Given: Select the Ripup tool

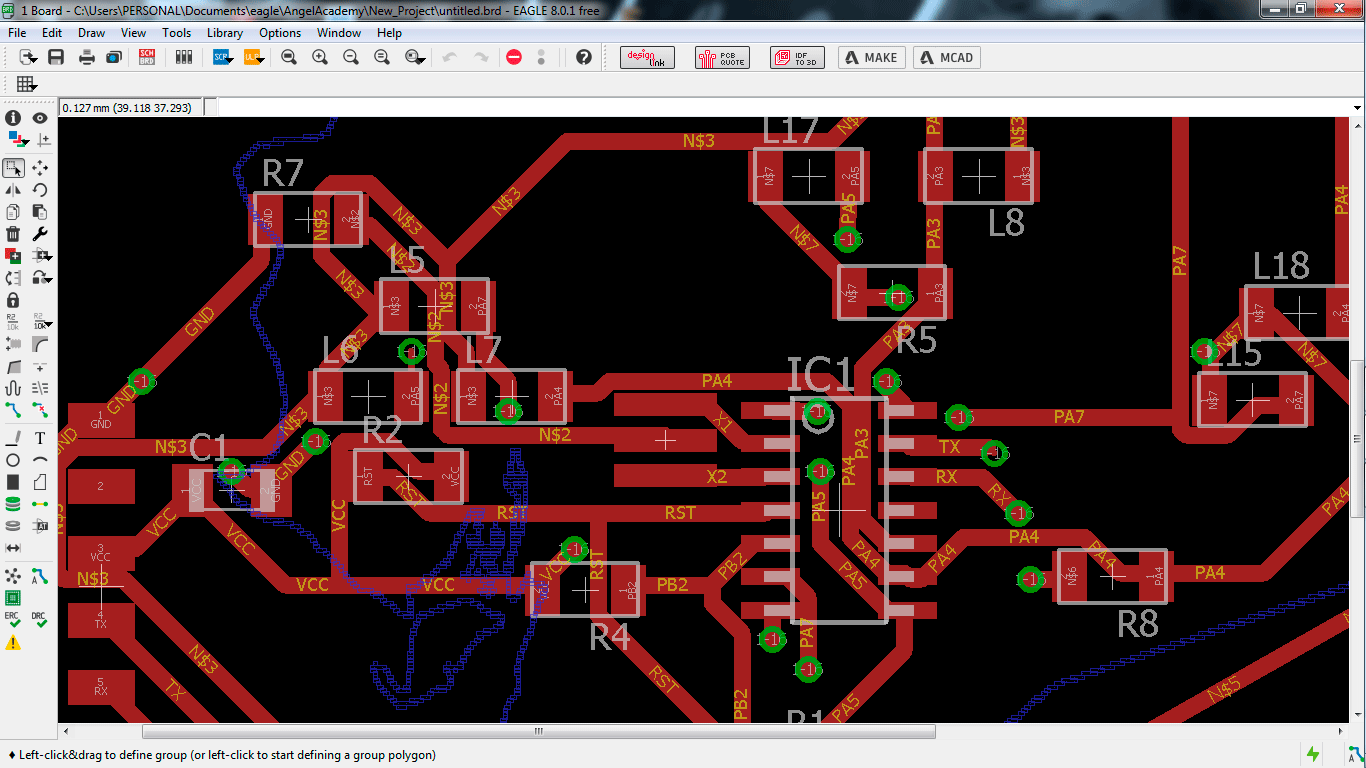Looking at the screenshot, I should [x=40, y=410].
